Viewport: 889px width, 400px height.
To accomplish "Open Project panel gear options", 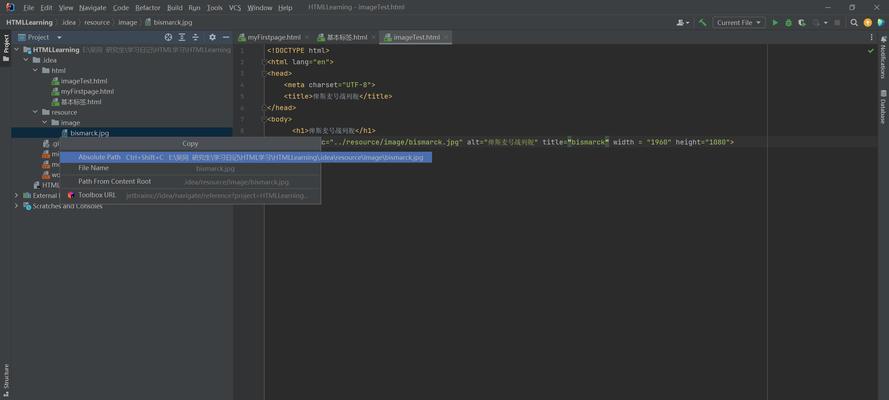I will [x=212, y=37].
